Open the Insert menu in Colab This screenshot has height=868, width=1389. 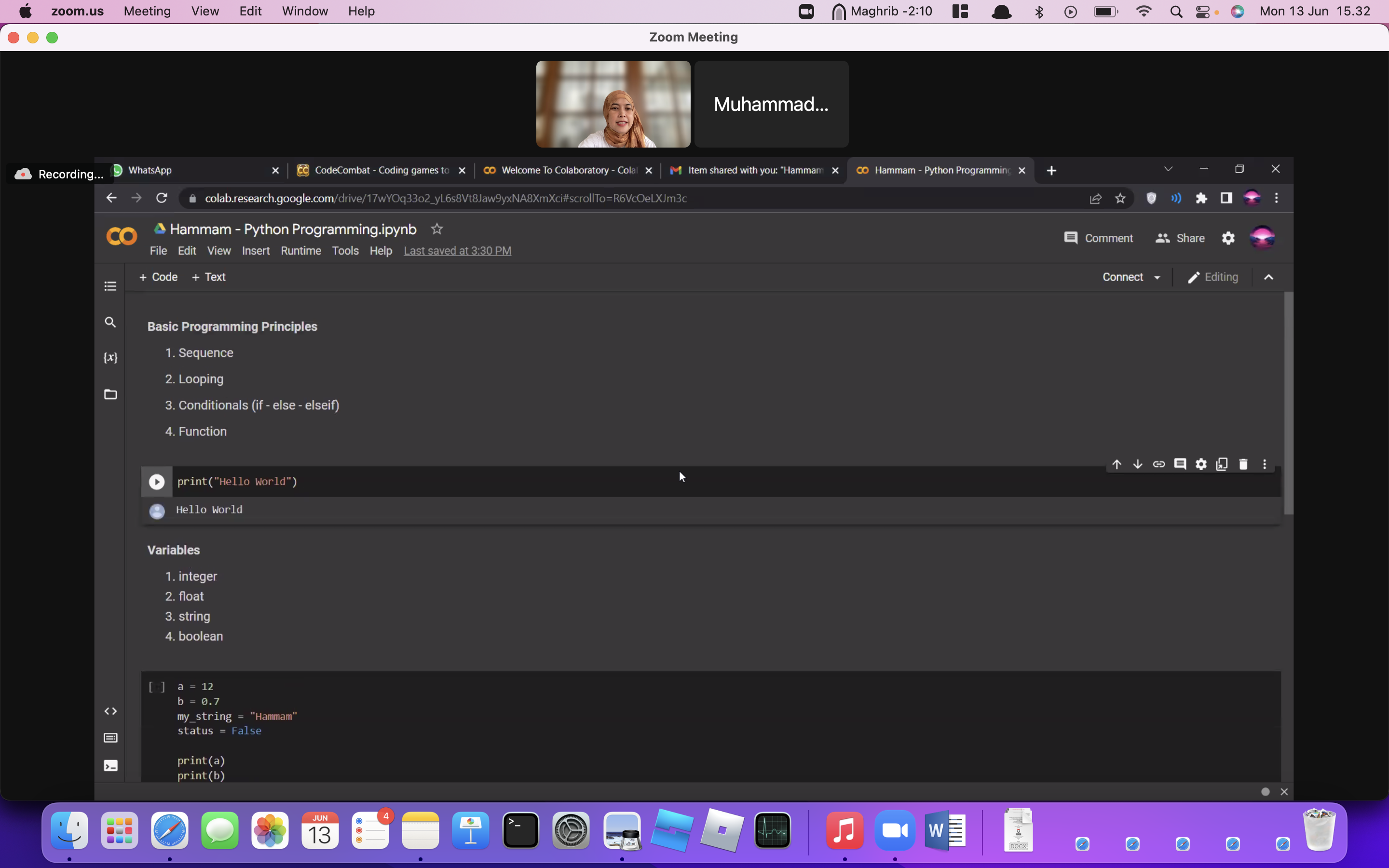256,251
